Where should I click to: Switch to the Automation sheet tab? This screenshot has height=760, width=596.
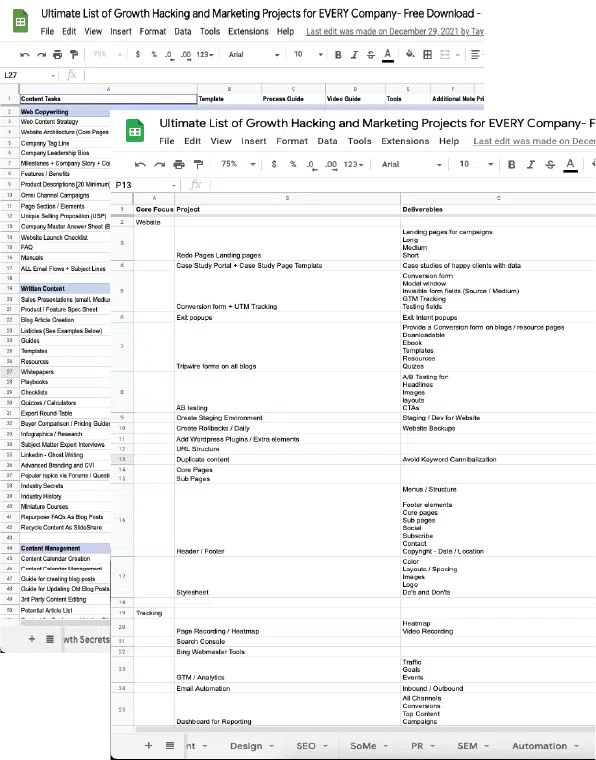click(546, 746)
